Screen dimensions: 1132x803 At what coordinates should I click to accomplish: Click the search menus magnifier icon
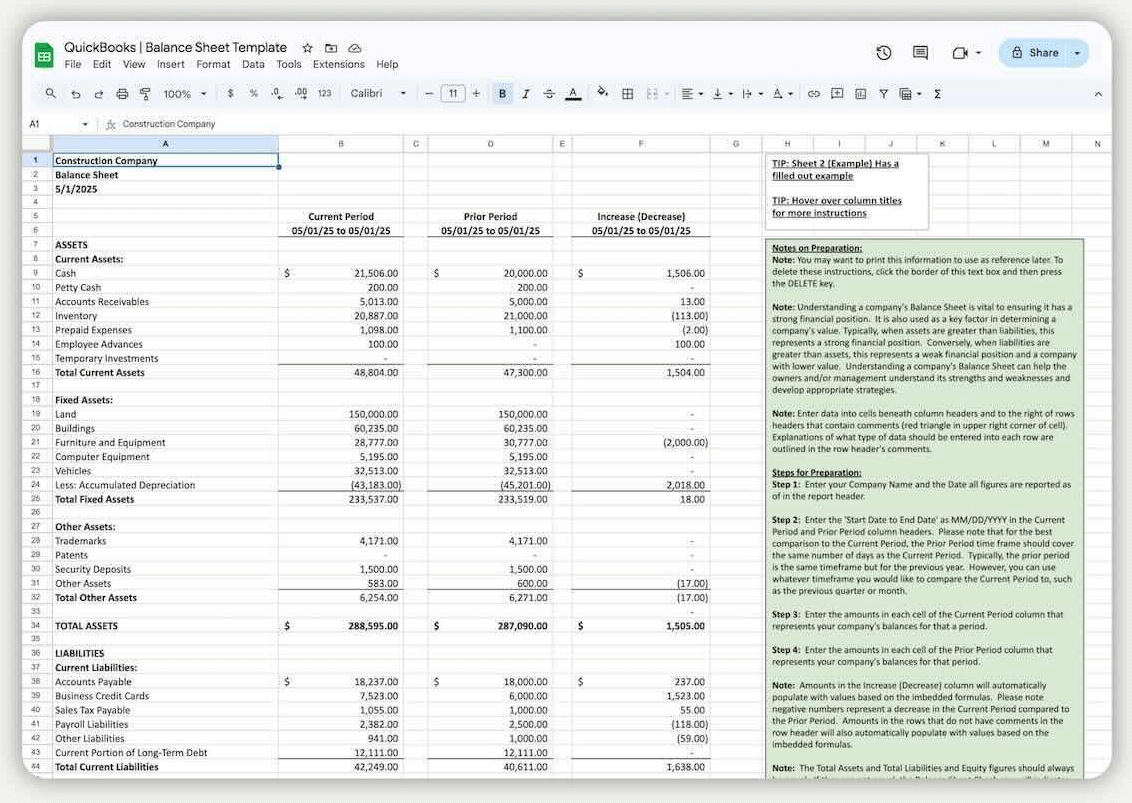pos(51,93)
